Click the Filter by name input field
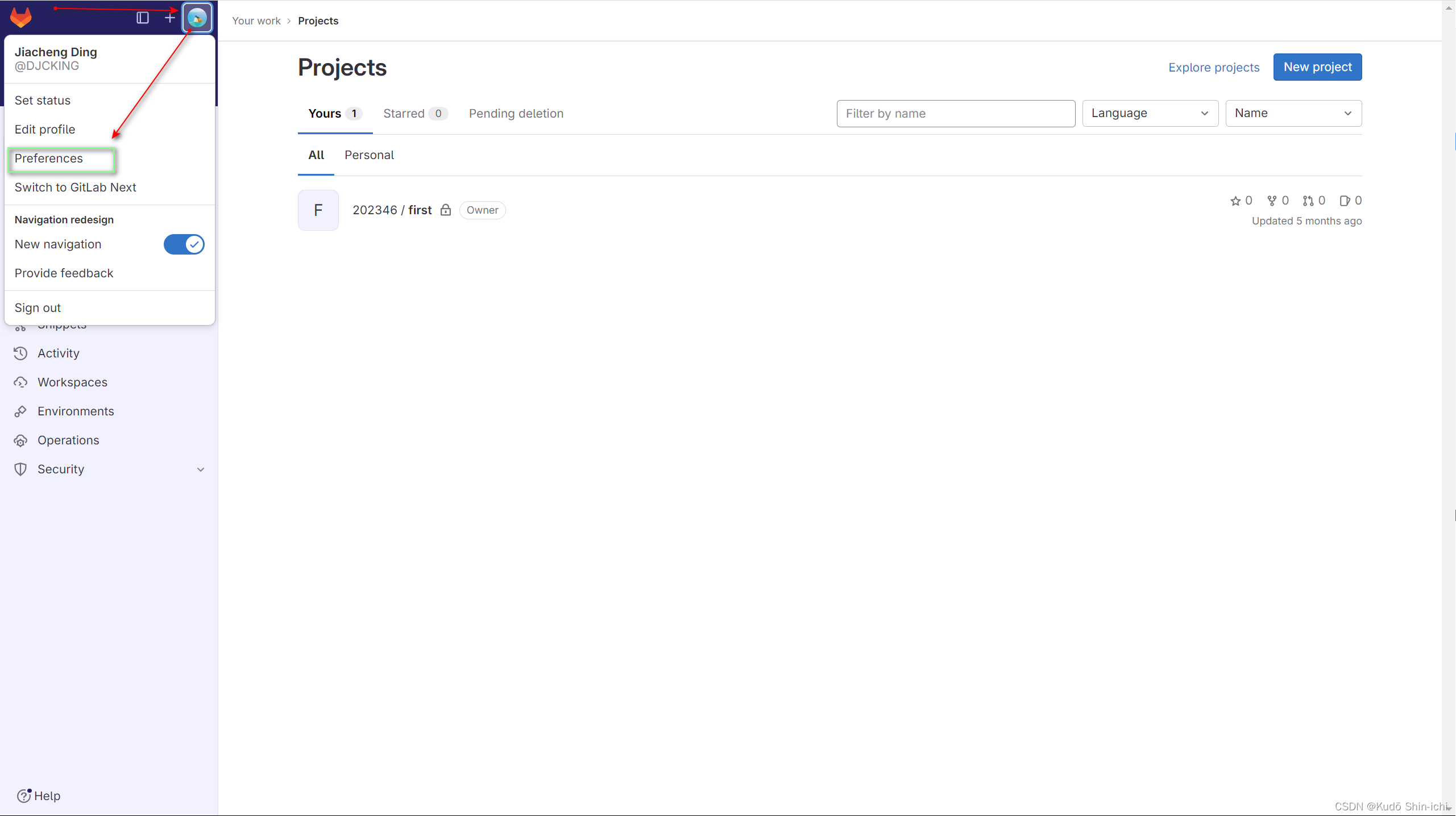This screenshot has width=1456, height=816. (x=956, y=113)
